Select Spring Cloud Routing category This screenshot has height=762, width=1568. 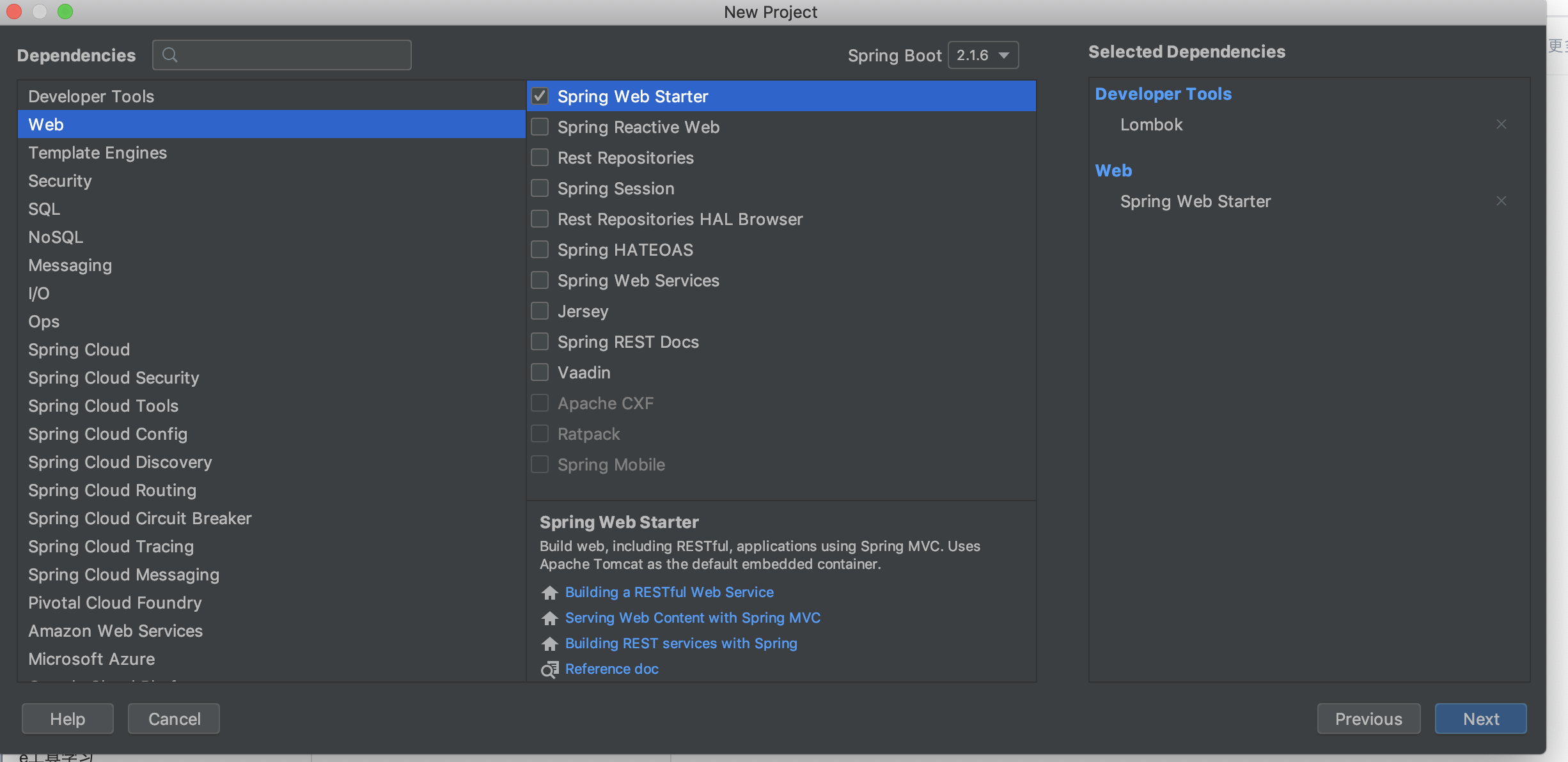[271, 490]
